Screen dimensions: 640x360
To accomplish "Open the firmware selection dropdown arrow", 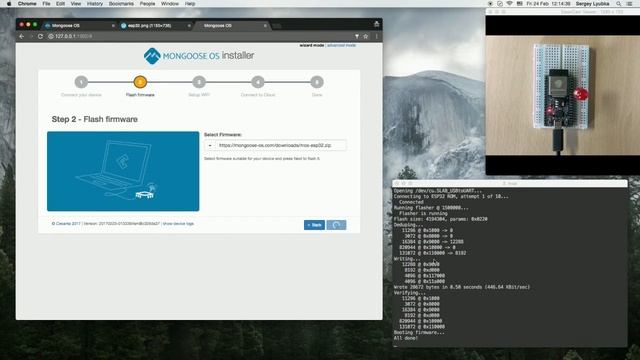I will coord(210,145).
